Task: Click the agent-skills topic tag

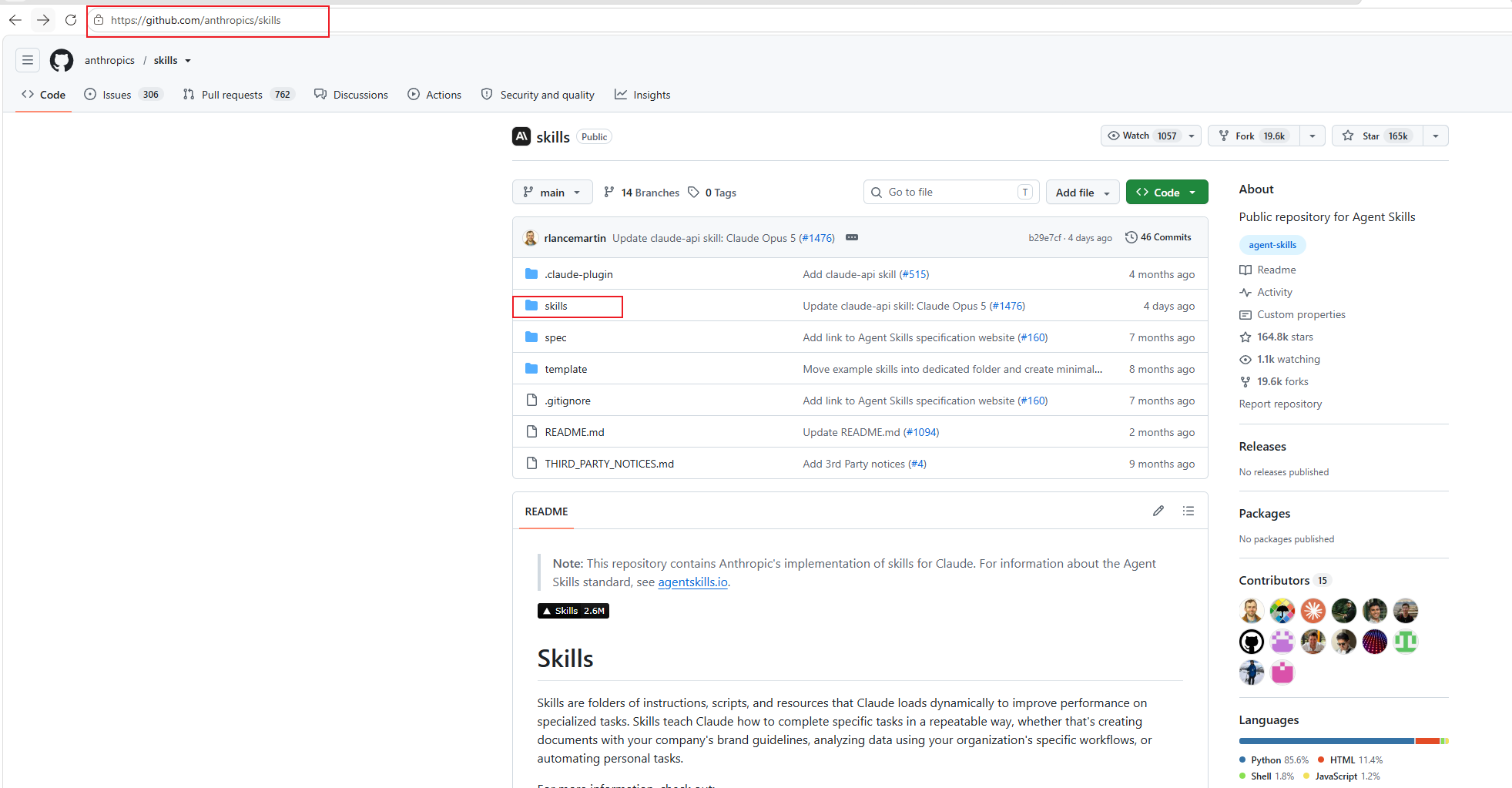Action: point(1272,245)
